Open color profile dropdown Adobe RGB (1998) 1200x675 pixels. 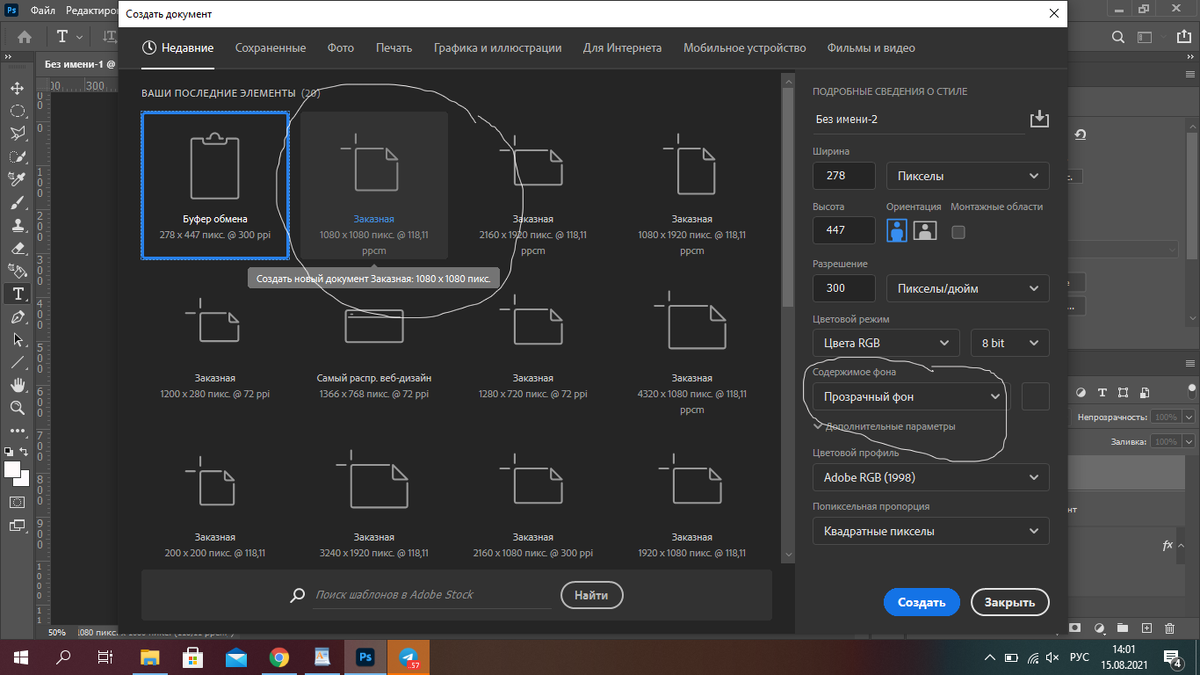[931, 477]
